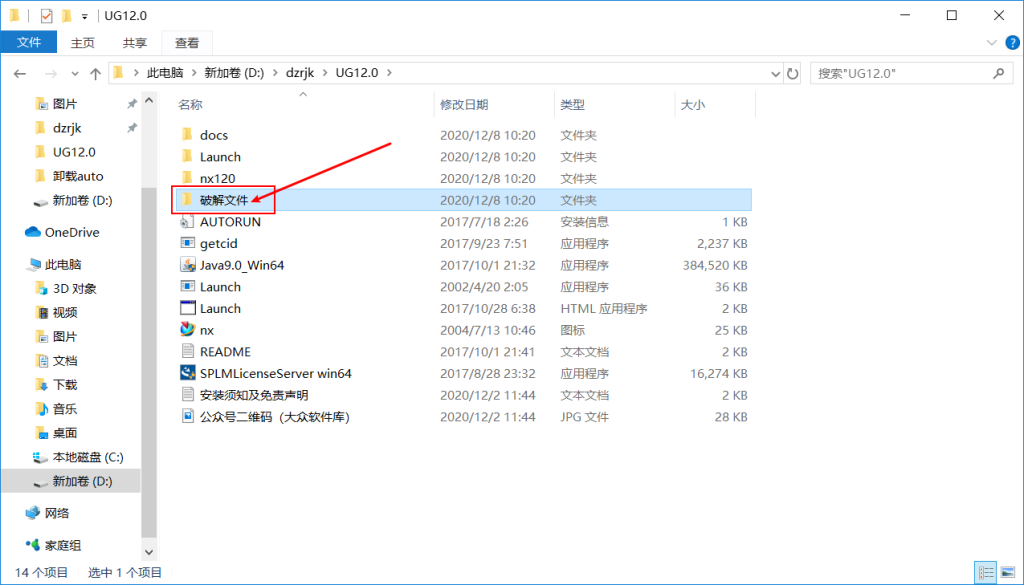Open the SPLMLicenseServer win64 installer icon
This screenshot has width=1024, height=585.
(187, 373)
